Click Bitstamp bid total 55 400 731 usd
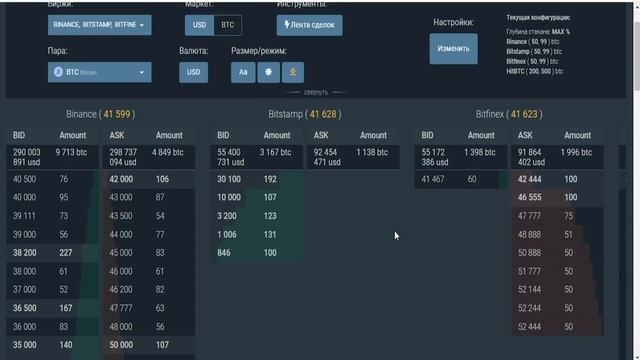The height and width of the screenshot is (360, 640). [231, 157]
